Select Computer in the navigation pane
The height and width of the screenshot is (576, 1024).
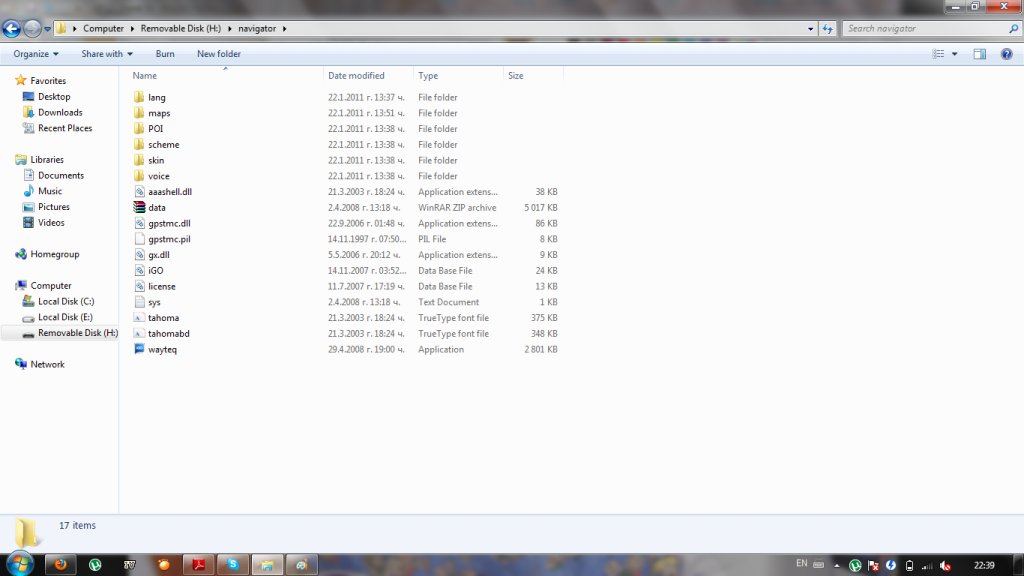point(51,285)
